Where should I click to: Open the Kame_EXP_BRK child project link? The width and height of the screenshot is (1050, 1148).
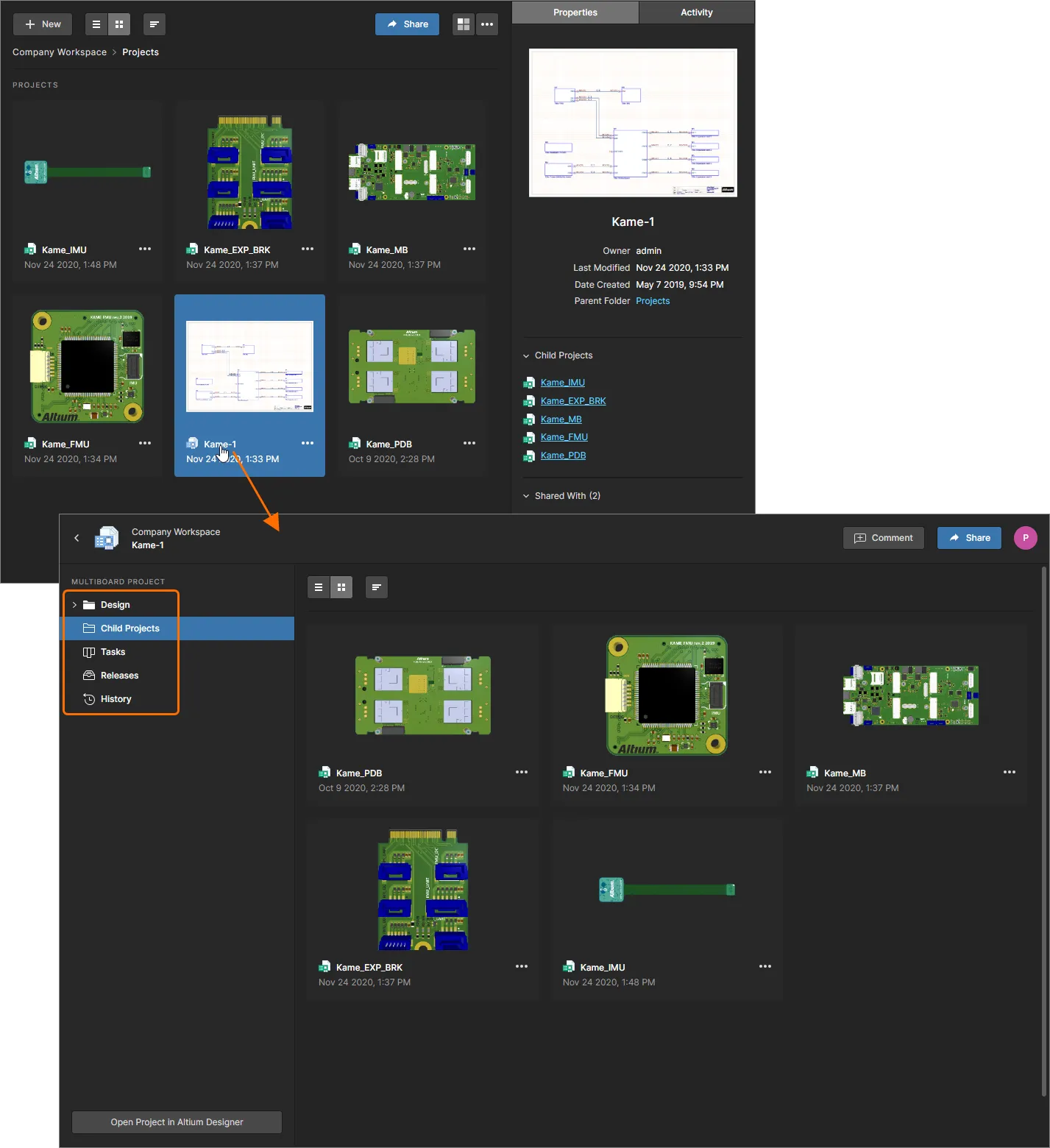tap(573, 401)
